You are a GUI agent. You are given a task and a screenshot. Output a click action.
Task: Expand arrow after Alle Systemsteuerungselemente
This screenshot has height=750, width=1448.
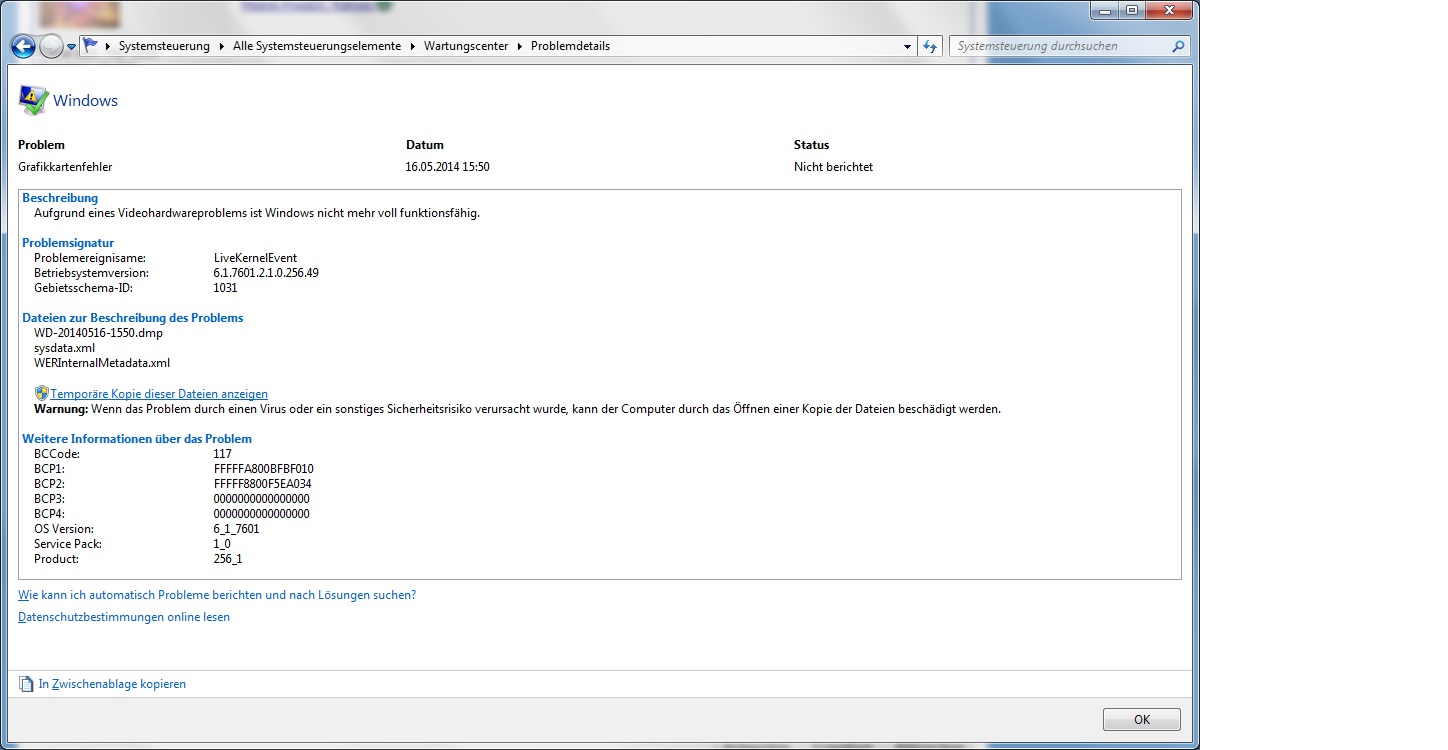pyautogui.click(x=412, y=46)
